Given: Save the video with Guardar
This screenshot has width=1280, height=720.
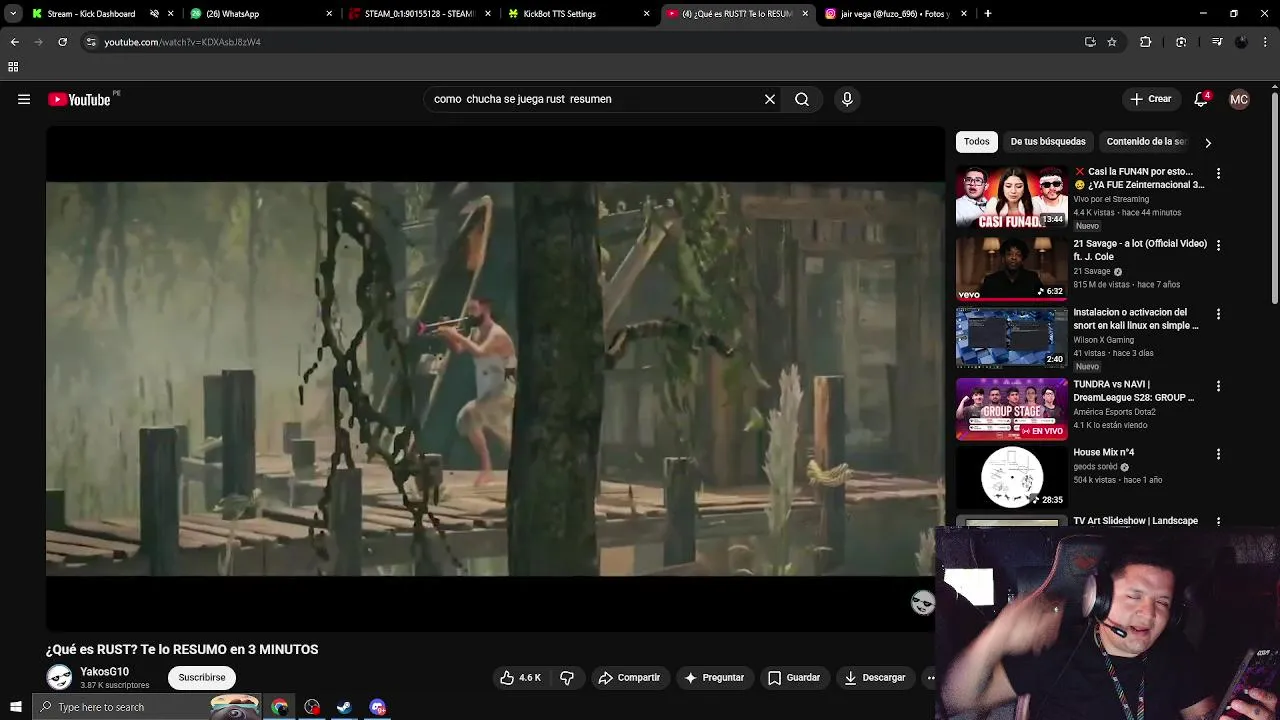Looking at the screenshot, I should (x=794, y=678).
